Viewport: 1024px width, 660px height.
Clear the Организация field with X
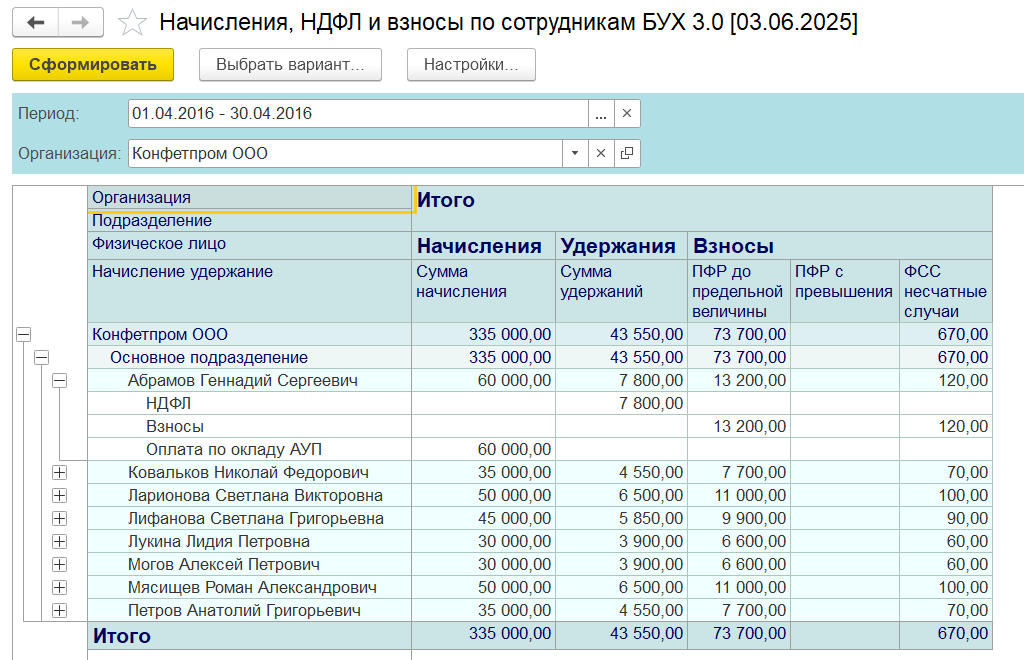tap(601, 153)
